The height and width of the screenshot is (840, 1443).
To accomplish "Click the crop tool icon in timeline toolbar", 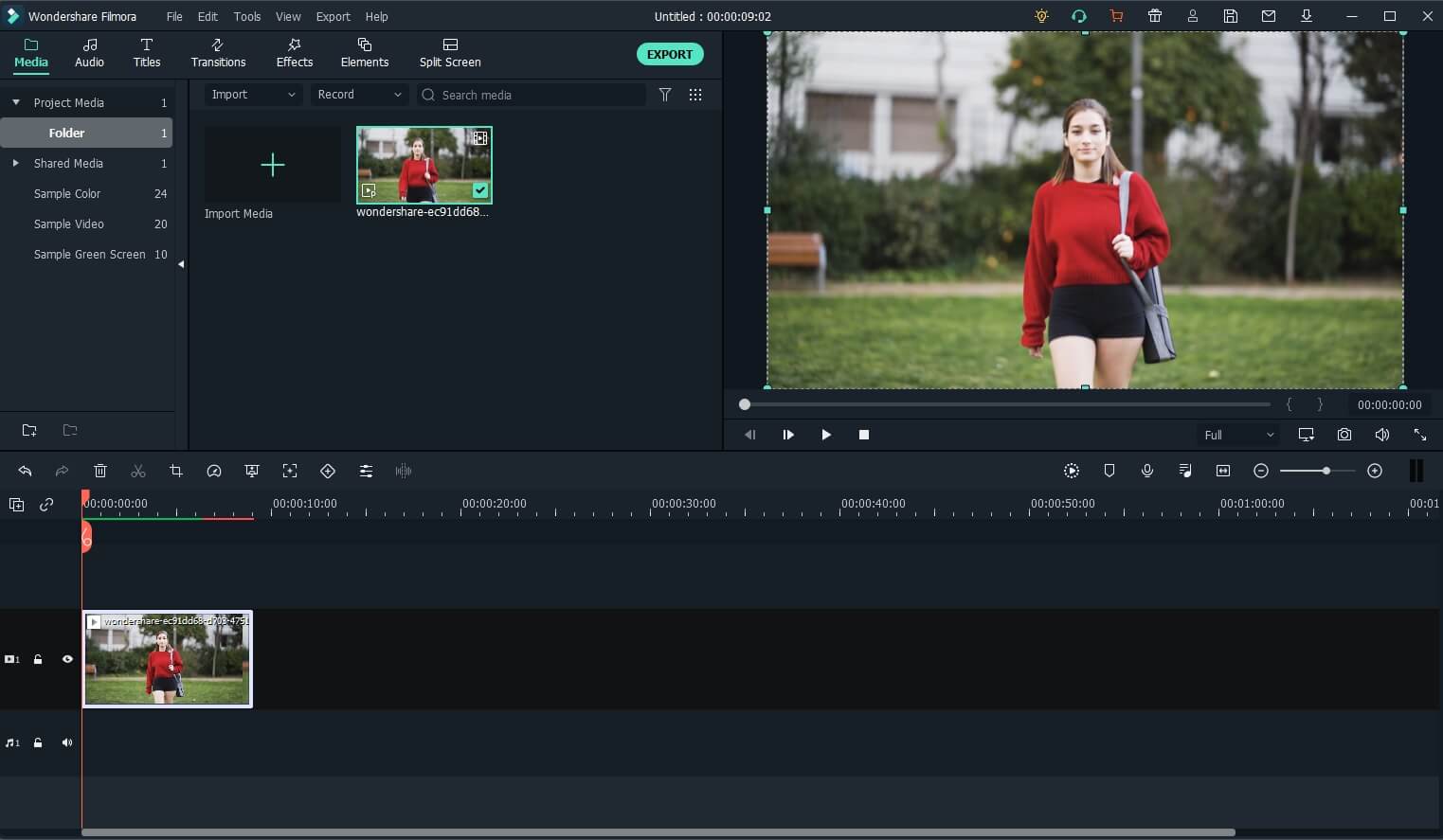I will coord(176,471).
